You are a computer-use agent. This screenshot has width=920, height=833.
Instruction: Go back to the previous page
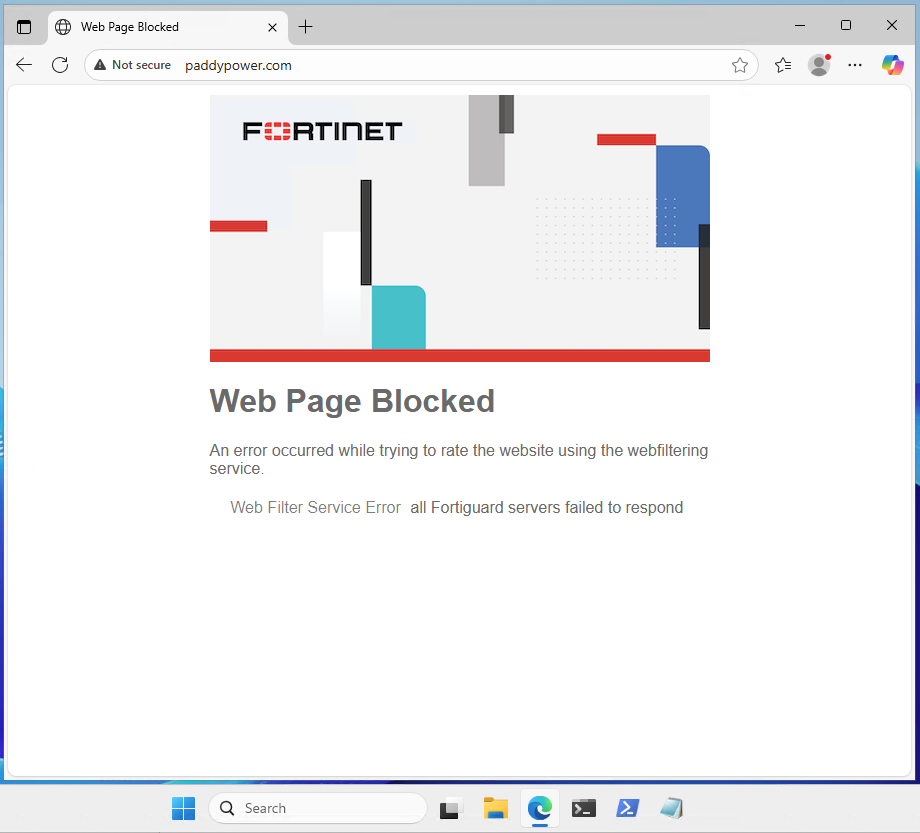click(24, 65)
